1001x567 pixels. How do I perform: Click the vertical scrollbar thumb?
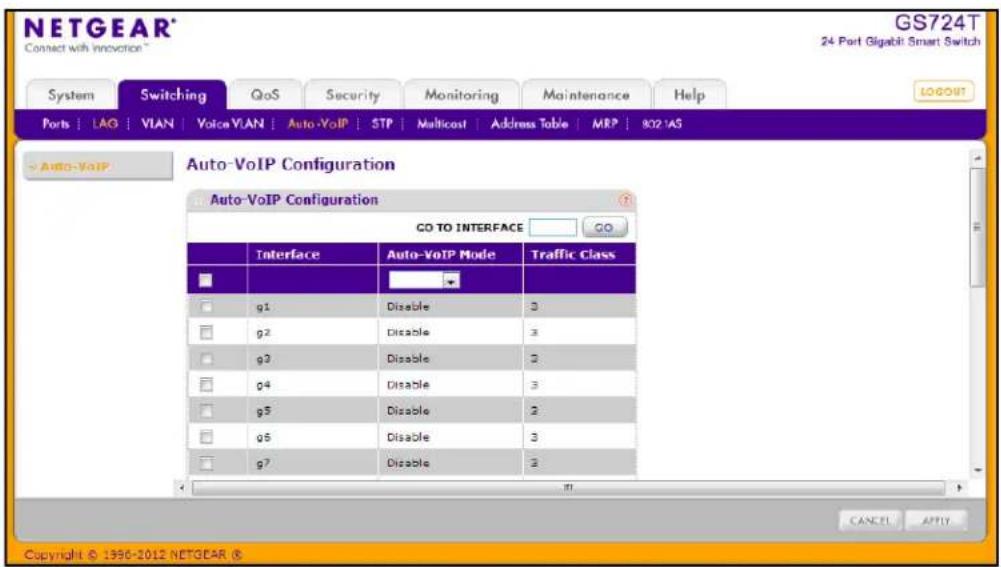pos(978,227)
